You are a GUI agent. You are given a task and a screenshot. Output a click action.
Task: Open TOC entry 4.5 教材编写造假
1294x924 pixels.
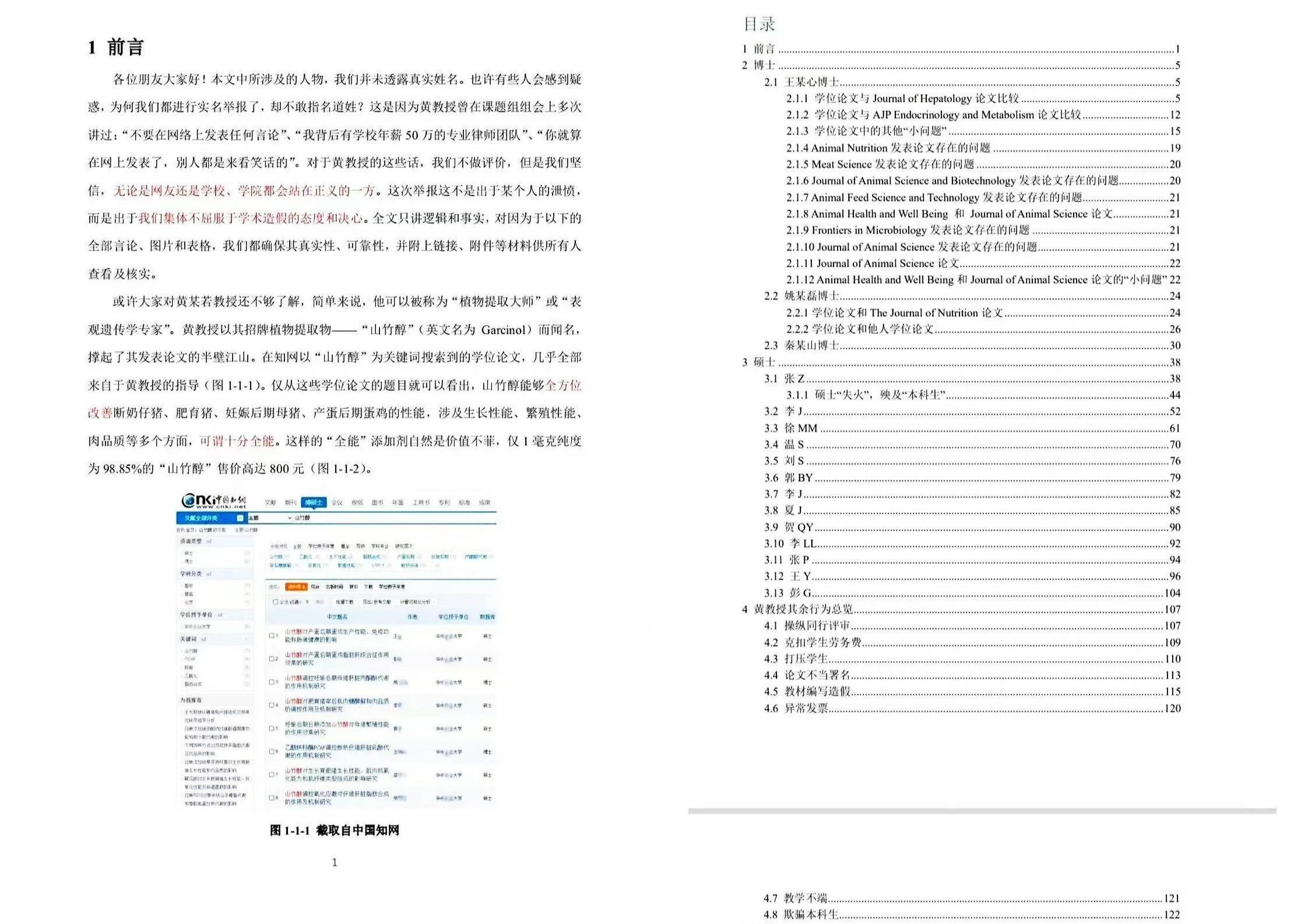pos(972,692)
